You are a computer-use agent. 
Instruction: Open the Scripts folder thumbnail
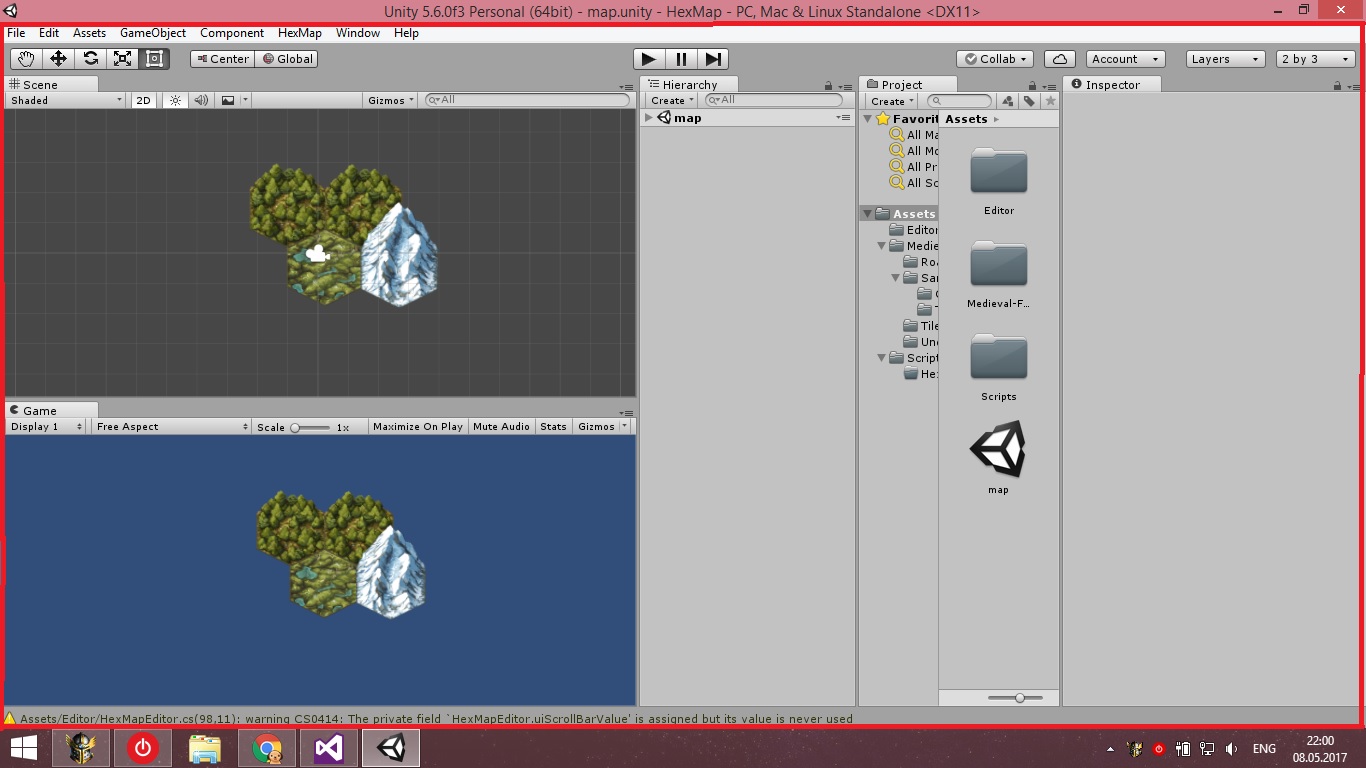click(x=999, y=357)
